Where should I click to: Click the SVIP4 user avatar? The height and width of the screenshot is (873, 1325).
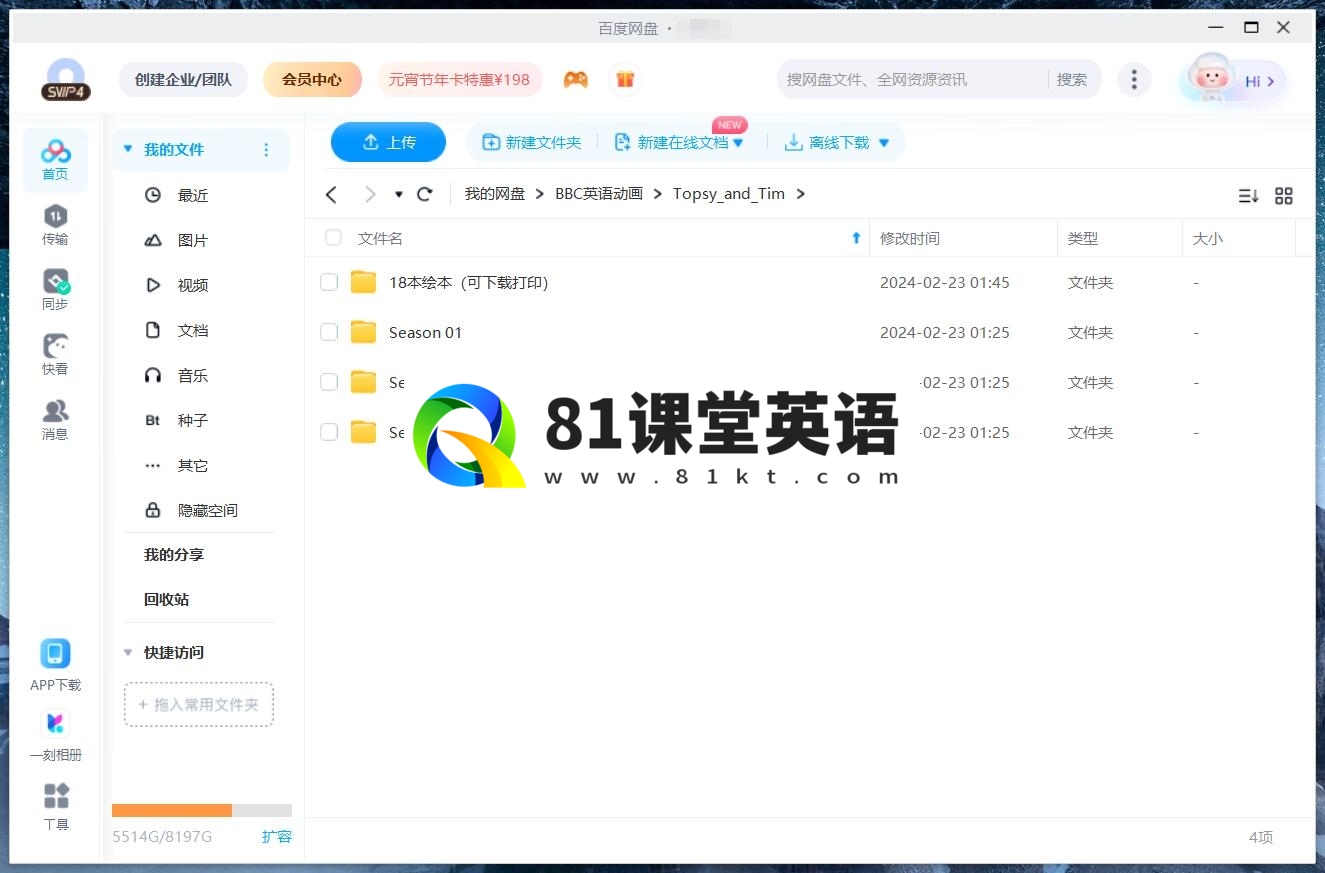coord(66,80)
